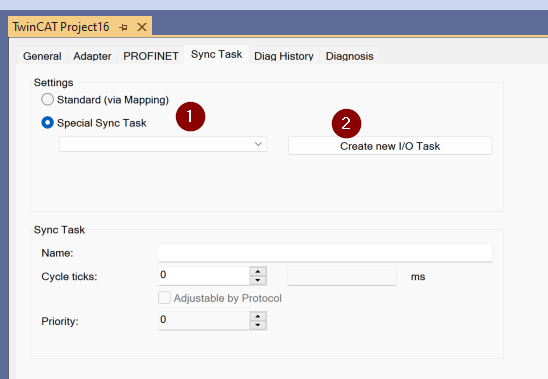
Task: Select the Sync Task tab
Action: click(216, 54)
